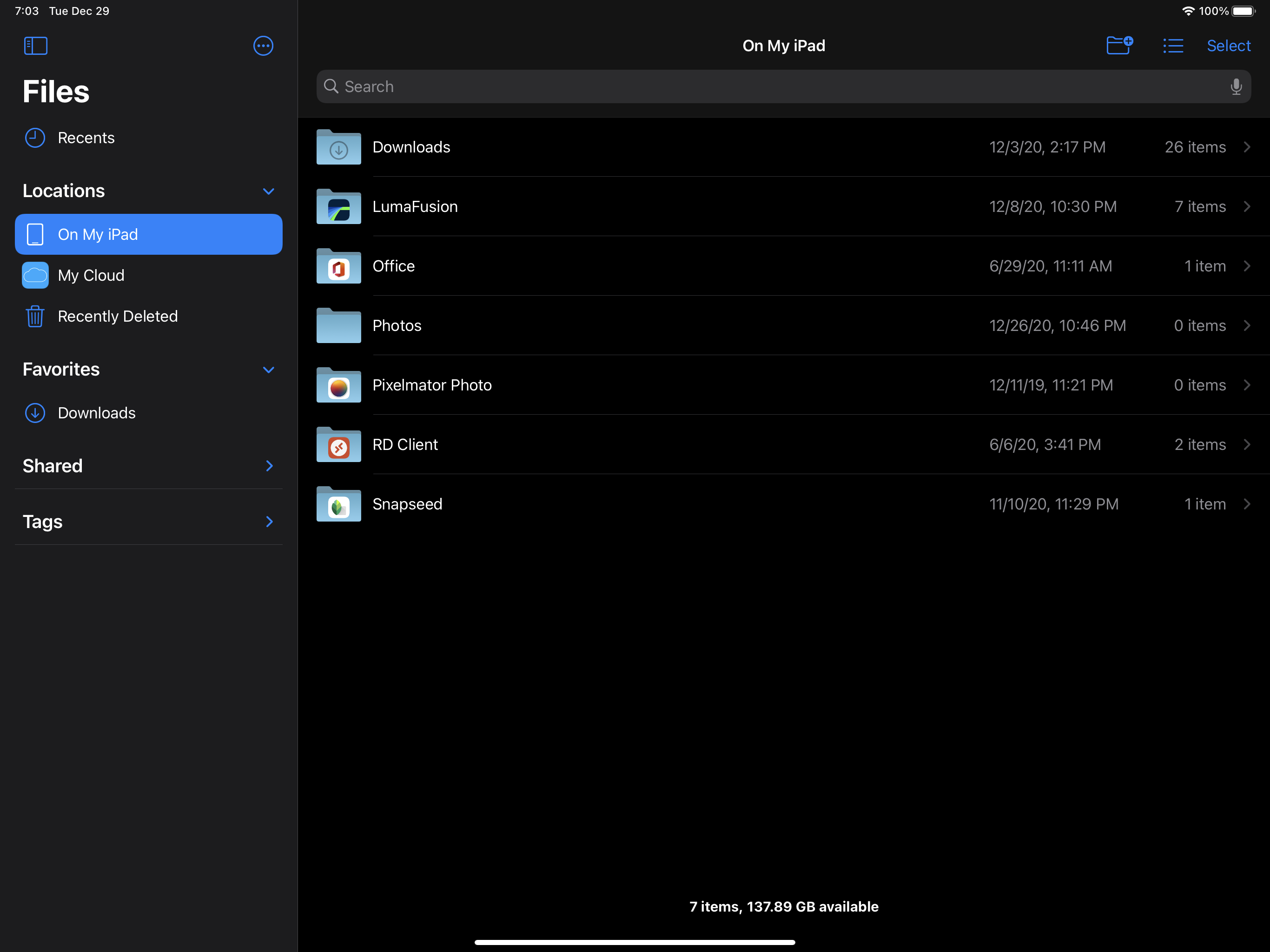Tap the home indicator bar
The image size is (1270, 952).
635,942
